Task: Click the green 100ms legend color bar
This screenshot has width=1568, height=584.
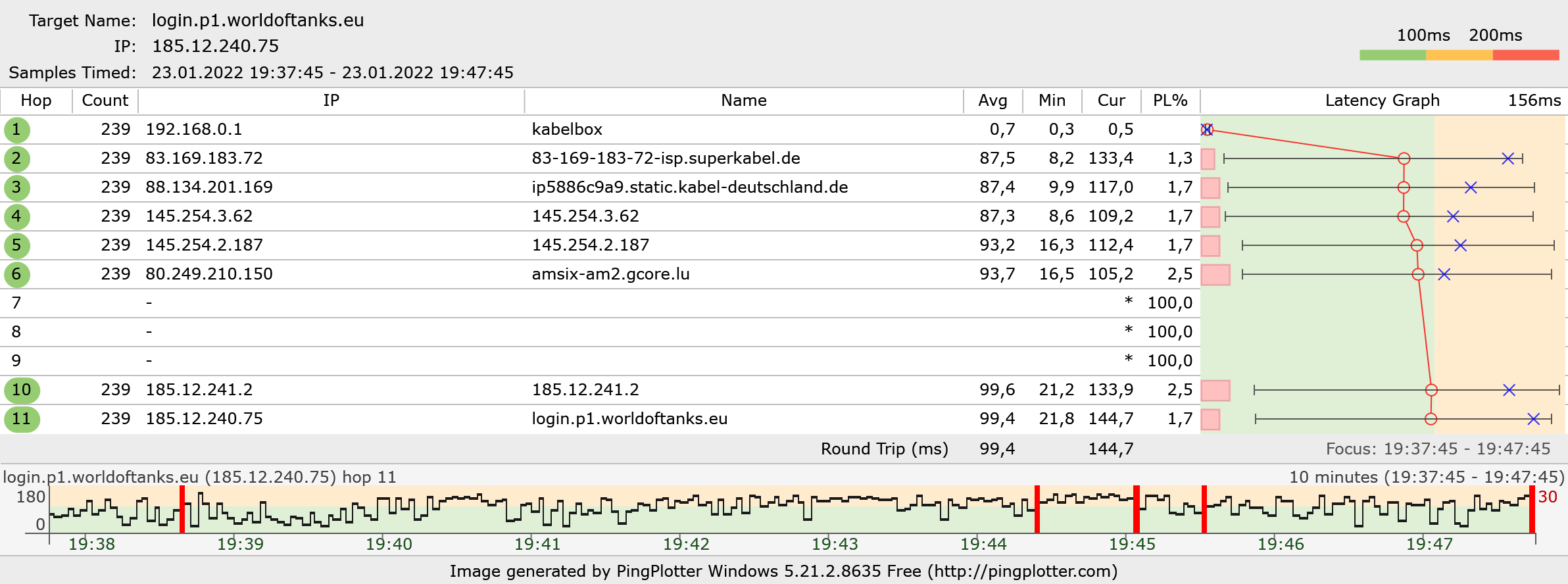Action: [1392, 55]
